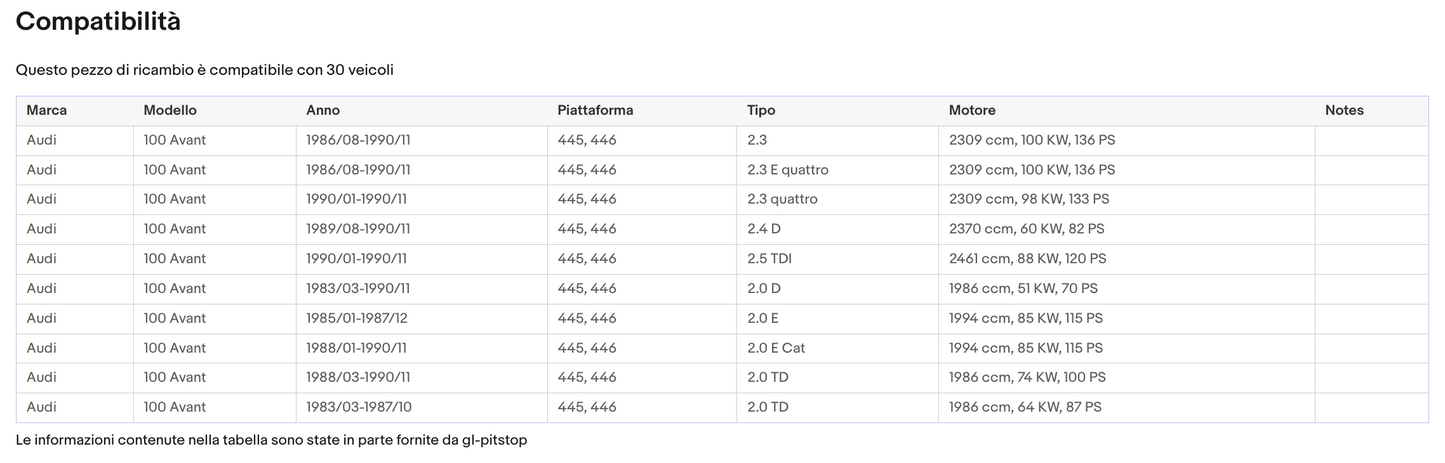This screenshot has height=463, width=1445.
Task: Select the 2370 ccm, 60 KW engine cell
Action: tap(1026, 229)
